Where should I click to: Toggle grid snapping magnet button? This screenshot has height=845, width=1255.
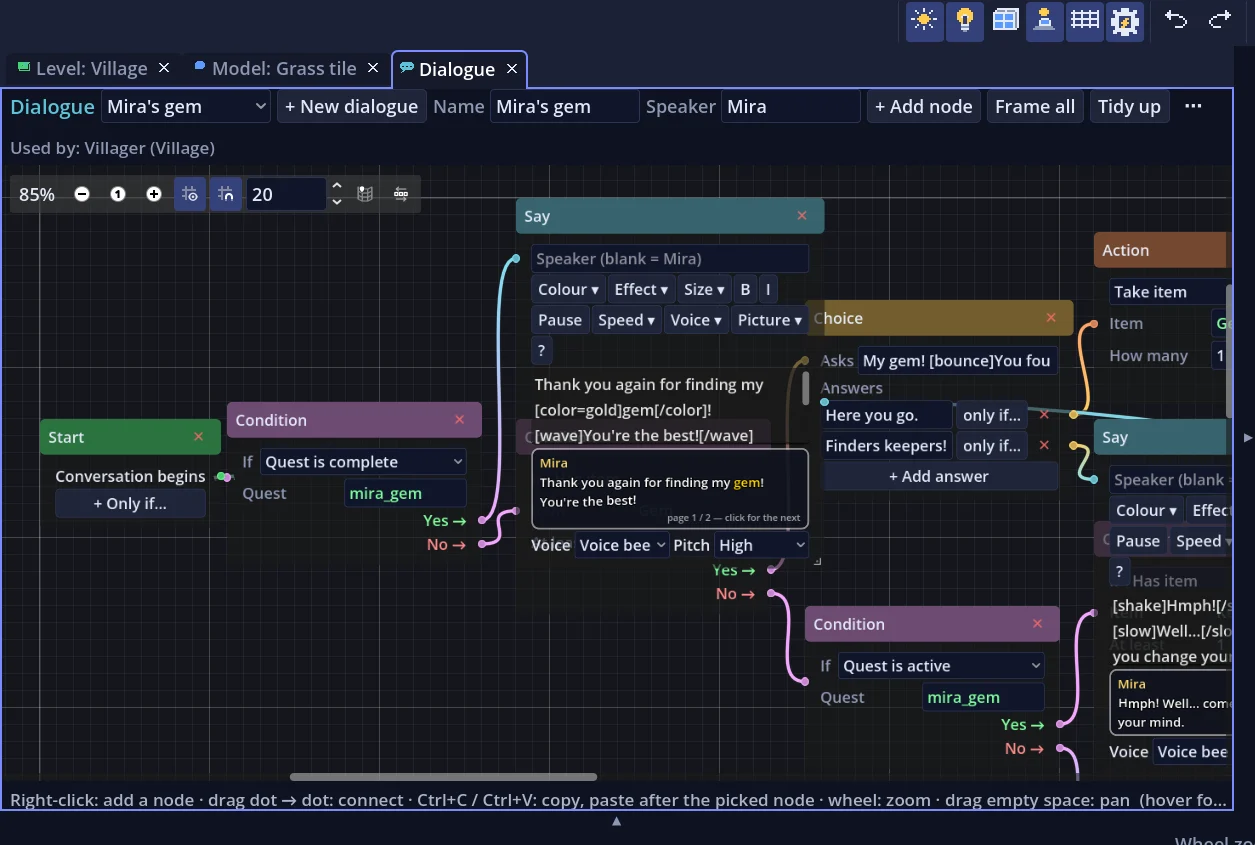pos(225,194)
